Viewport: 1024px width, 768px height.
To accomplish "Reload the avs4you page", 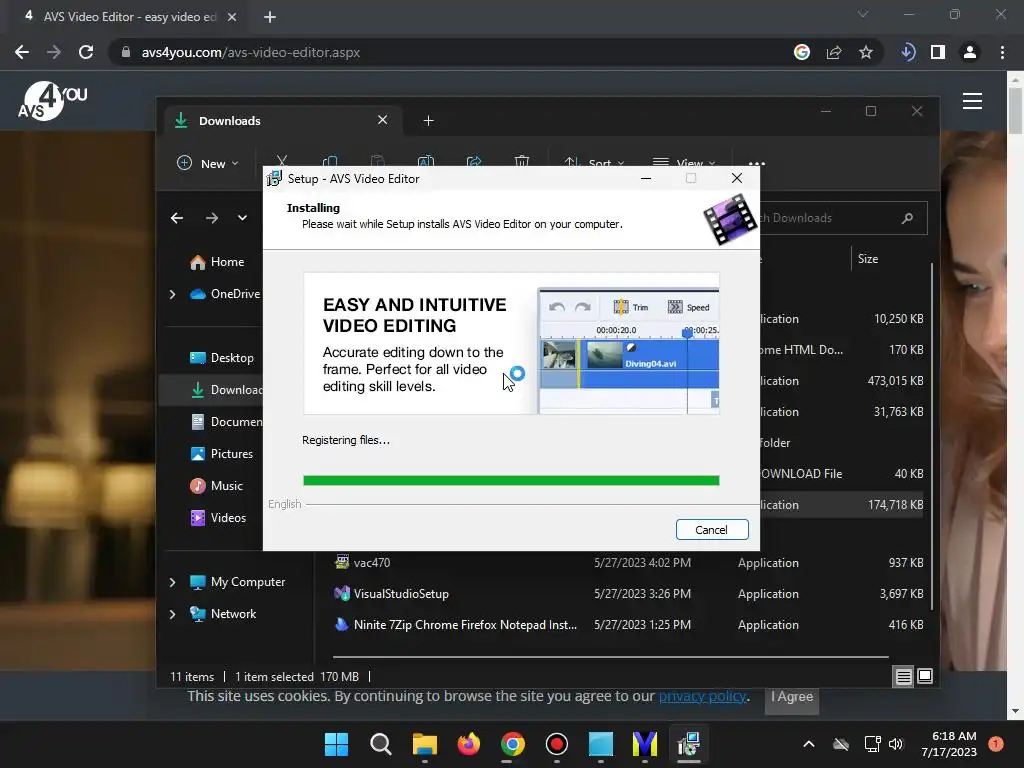I will pos(86,52).
